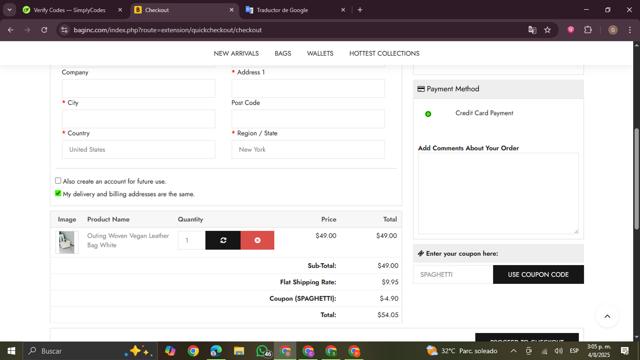Click the volume icon in system tray
This screenshot has height=360, width=640.
click(x=559, y=351)
